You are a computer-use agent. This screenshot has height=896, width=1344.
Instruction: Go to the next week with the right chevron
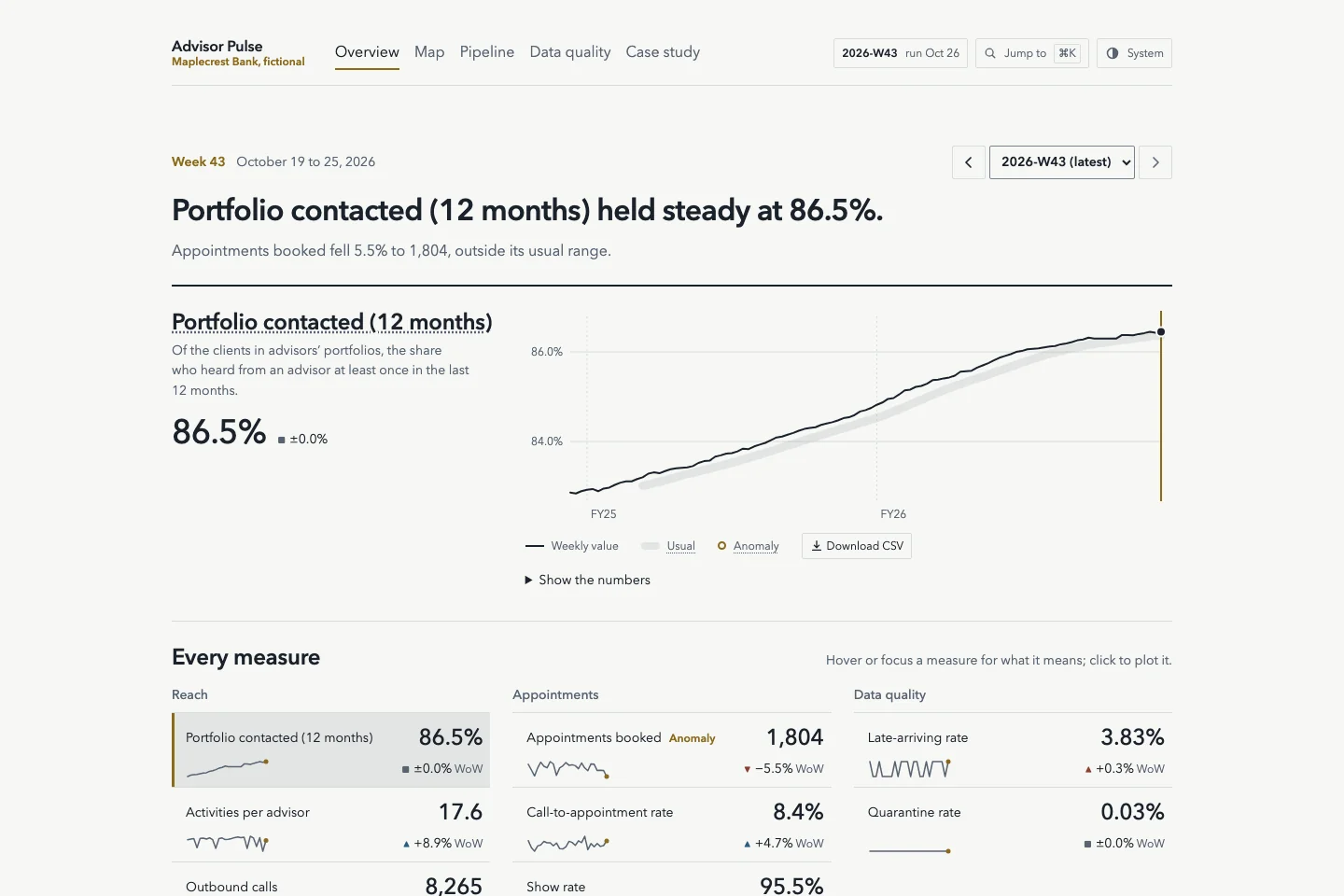1155,162
